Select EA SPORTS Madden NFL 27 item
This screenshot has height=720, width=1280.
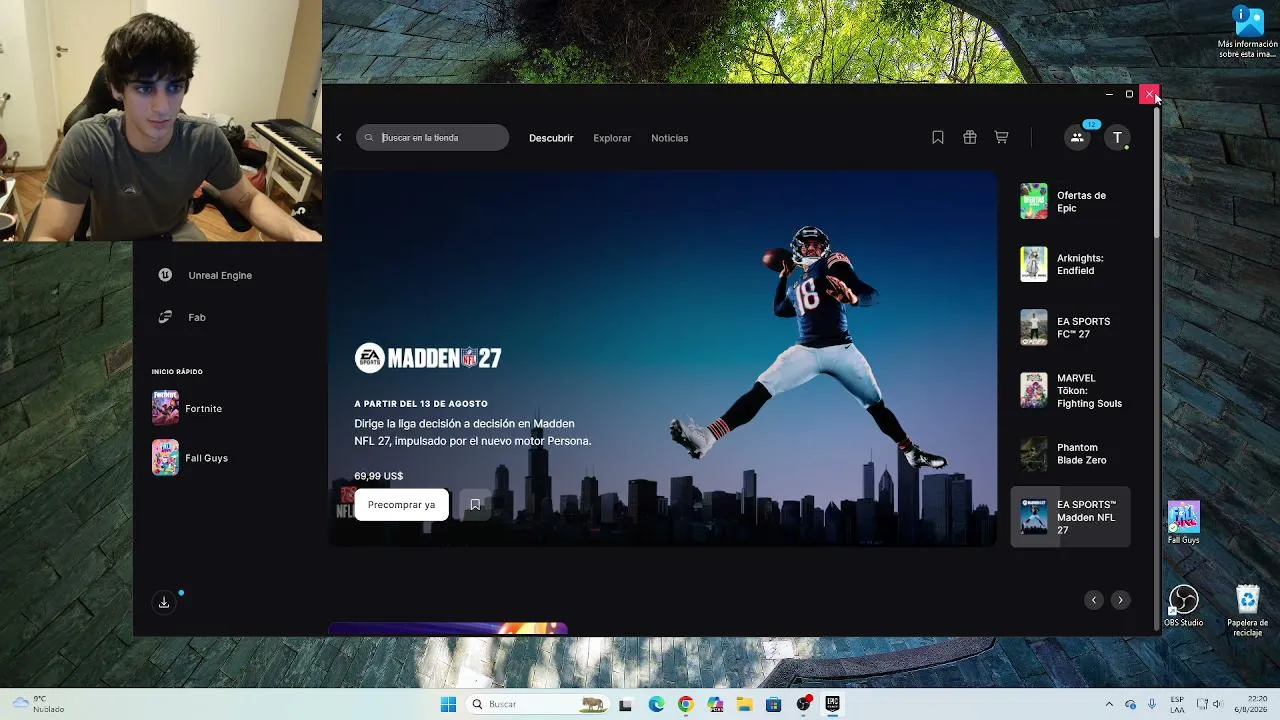point(1070,517)
